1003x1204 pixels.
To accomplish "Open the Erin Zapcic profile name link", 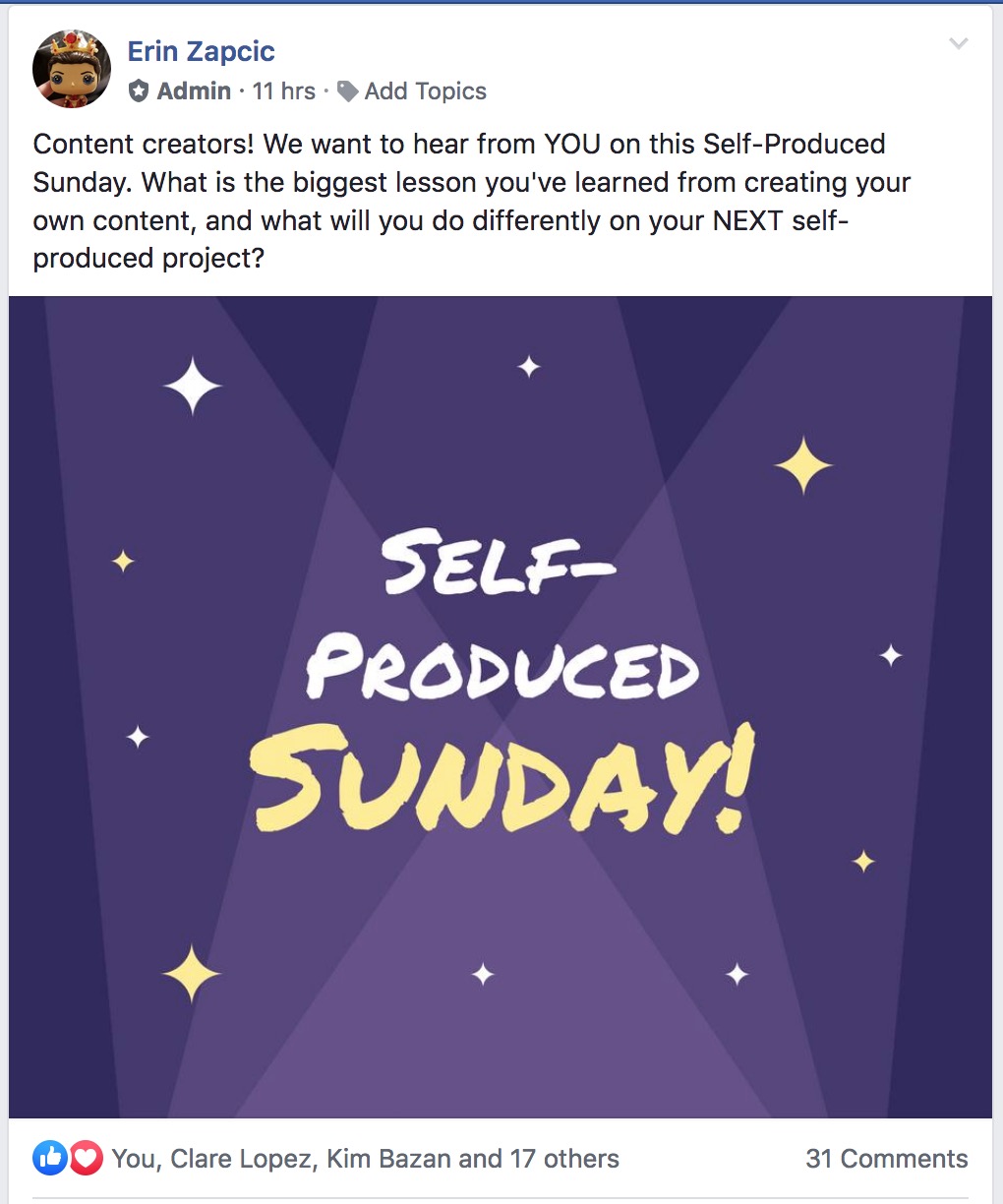I will click(x=201, y=51).
